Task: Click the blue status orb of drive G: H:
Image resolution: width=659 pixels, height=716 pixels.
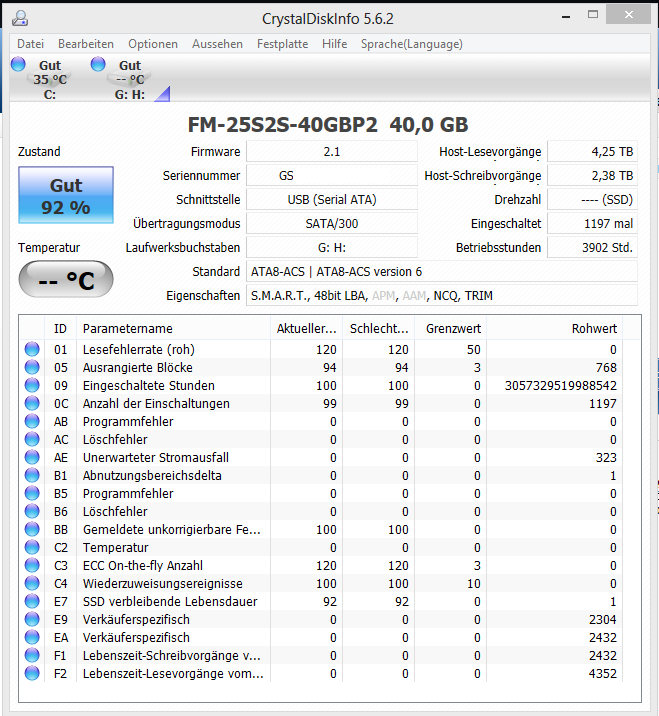Action: [98, 64]
